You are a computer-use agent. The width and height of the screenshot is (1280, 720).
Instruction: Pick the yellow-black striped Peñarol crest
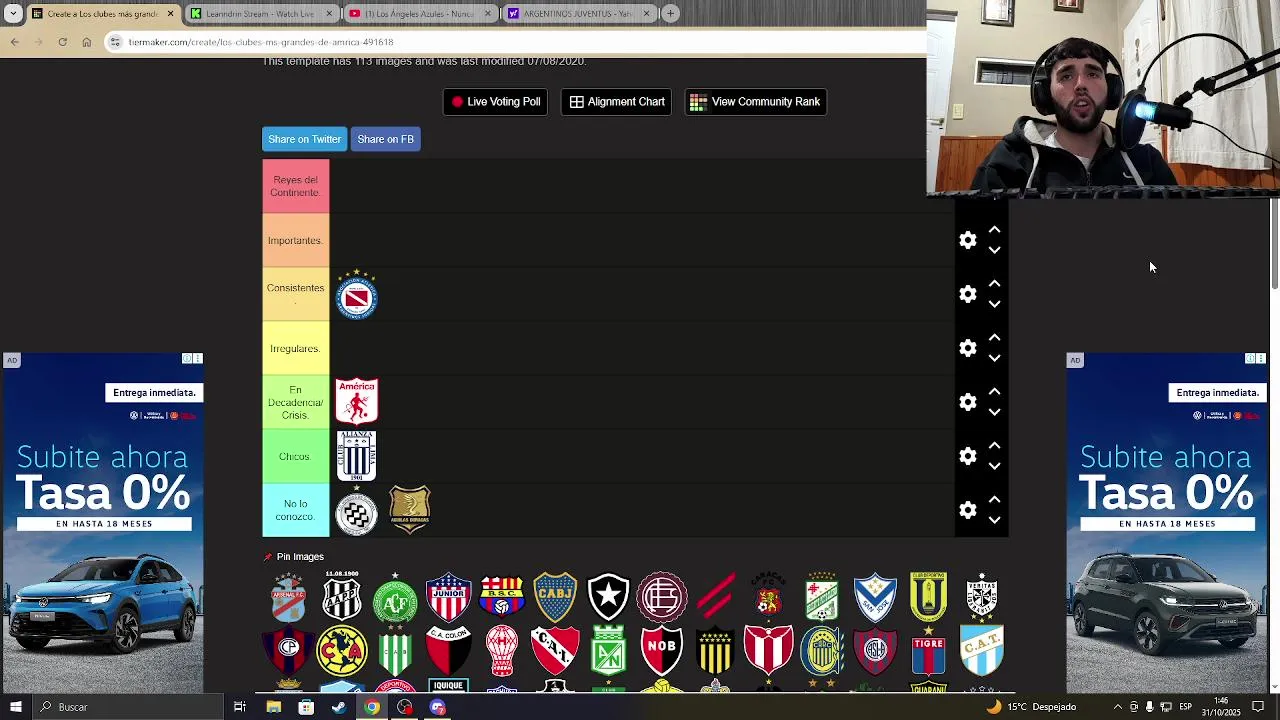tap(715, 651)
